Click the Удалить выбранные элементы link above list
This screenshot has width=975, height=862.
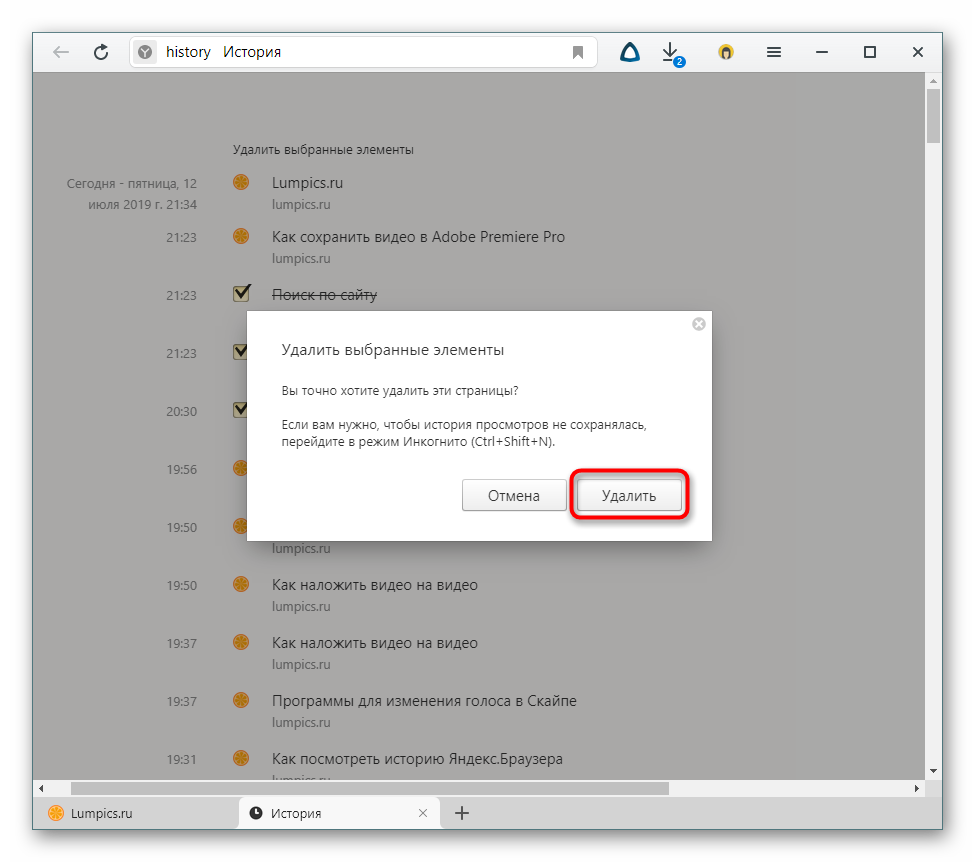pos(323,150)
